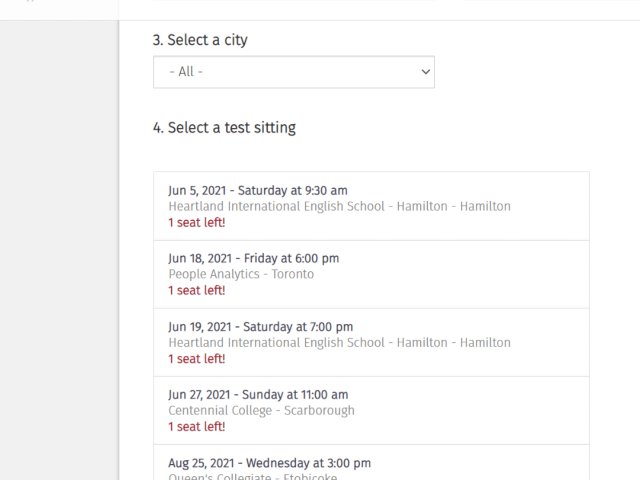Click the chevron arrow on city dropdown
Image resolution: width=640 pixels, height=480 pixels.
[x=425, y=72]
